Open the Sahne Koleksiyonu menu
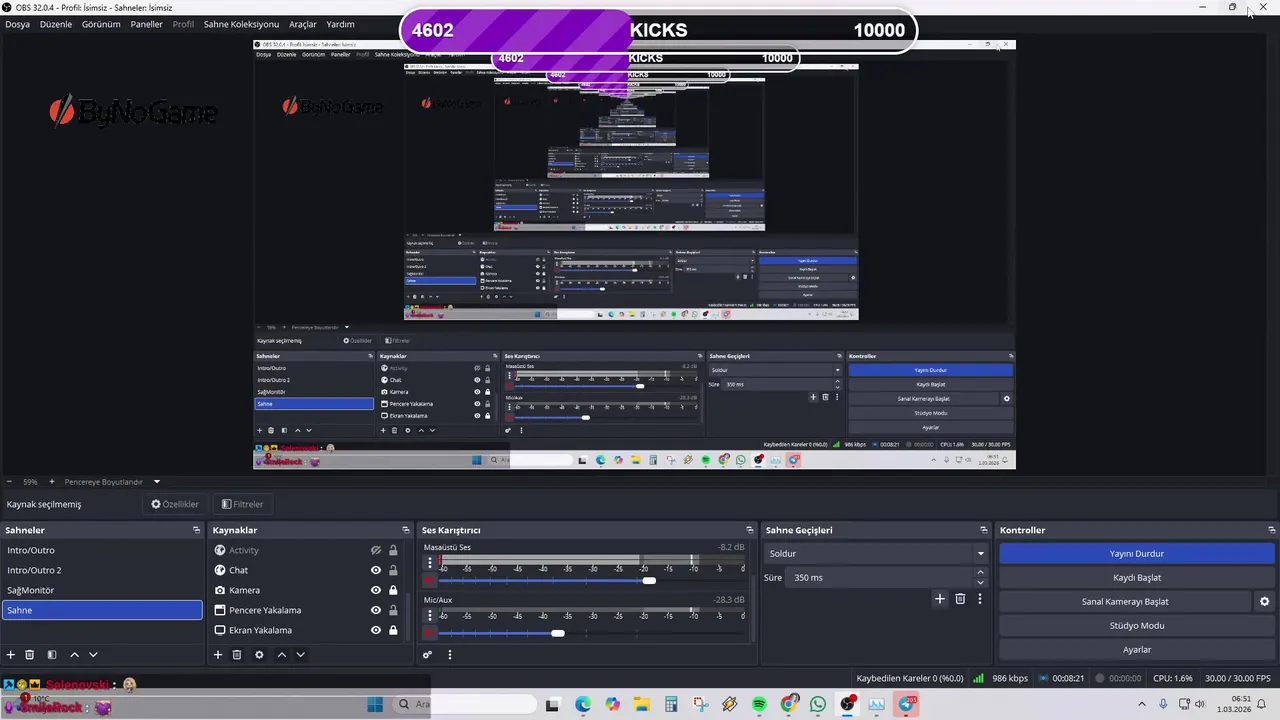Image resolution: width=1280 pixels, height=720 pixels. pyautogui.click(x=241, y=24)
